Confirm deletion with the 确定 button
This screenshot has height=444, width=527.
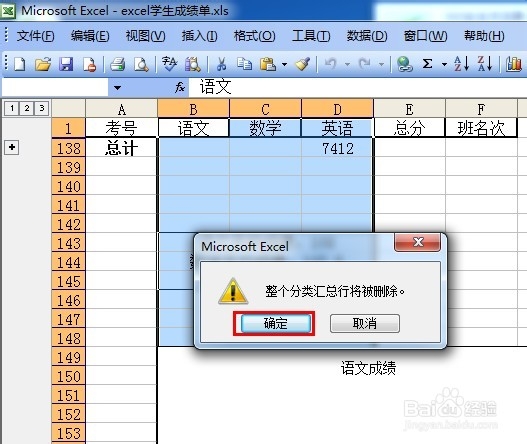pos(276,323)
